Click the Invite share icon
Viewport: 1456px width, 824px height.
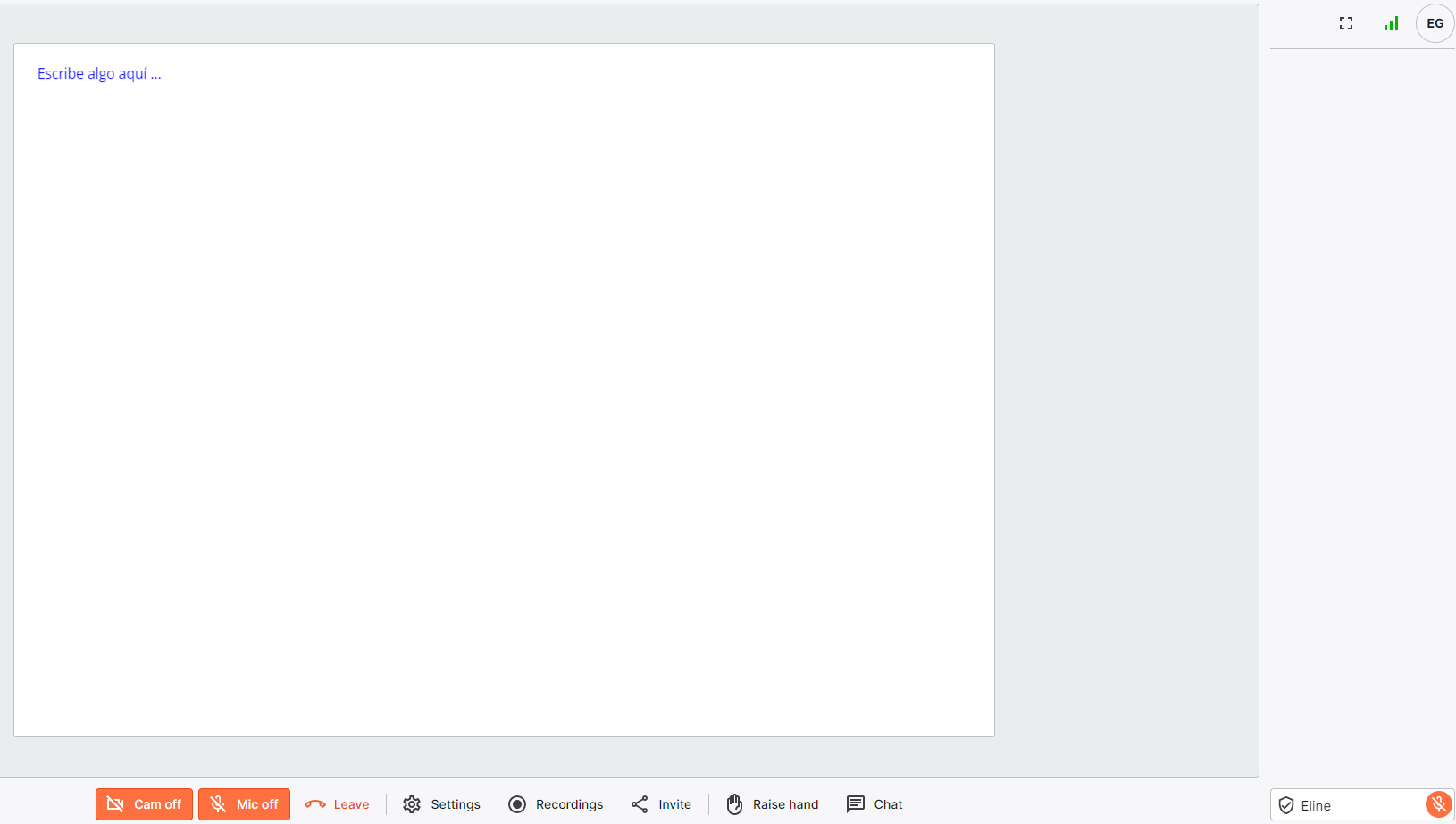[640, 804]
